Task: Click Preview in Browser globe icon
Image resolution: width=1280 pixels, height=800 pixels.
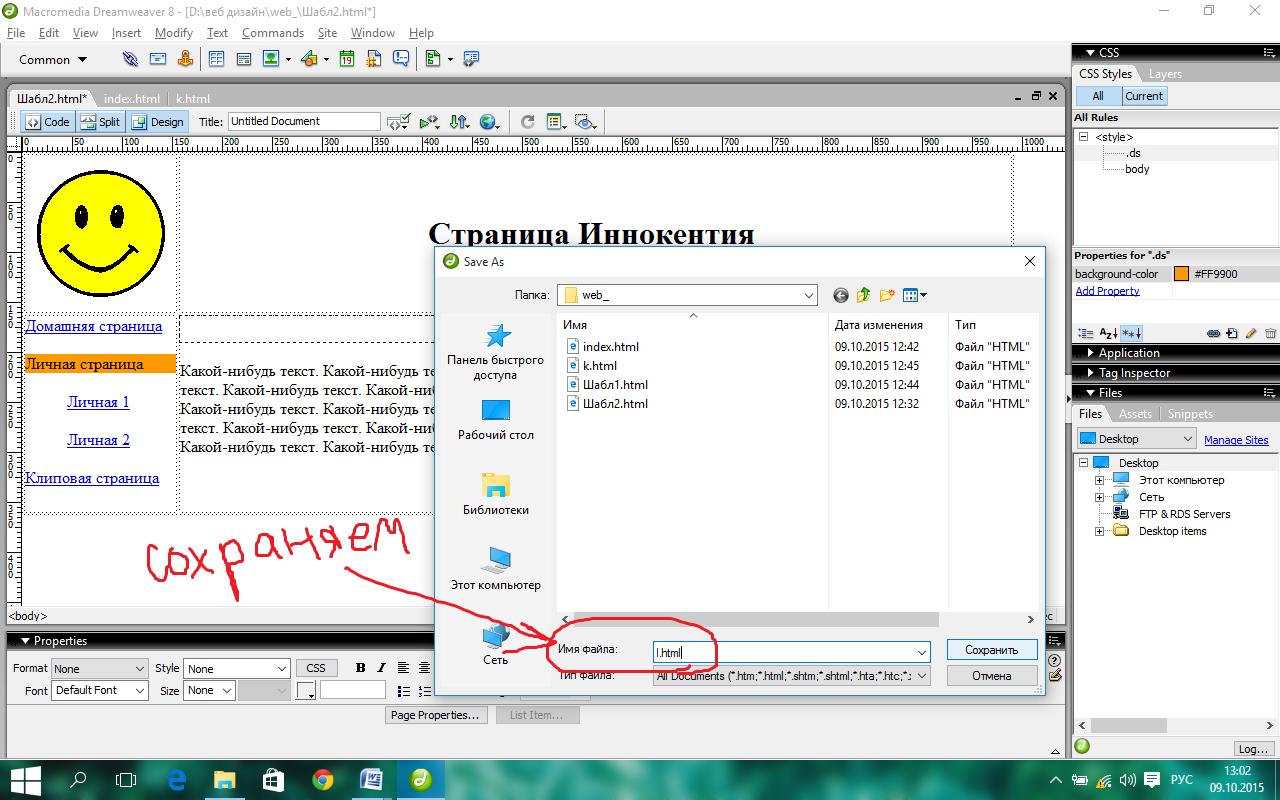Action: 489,122
